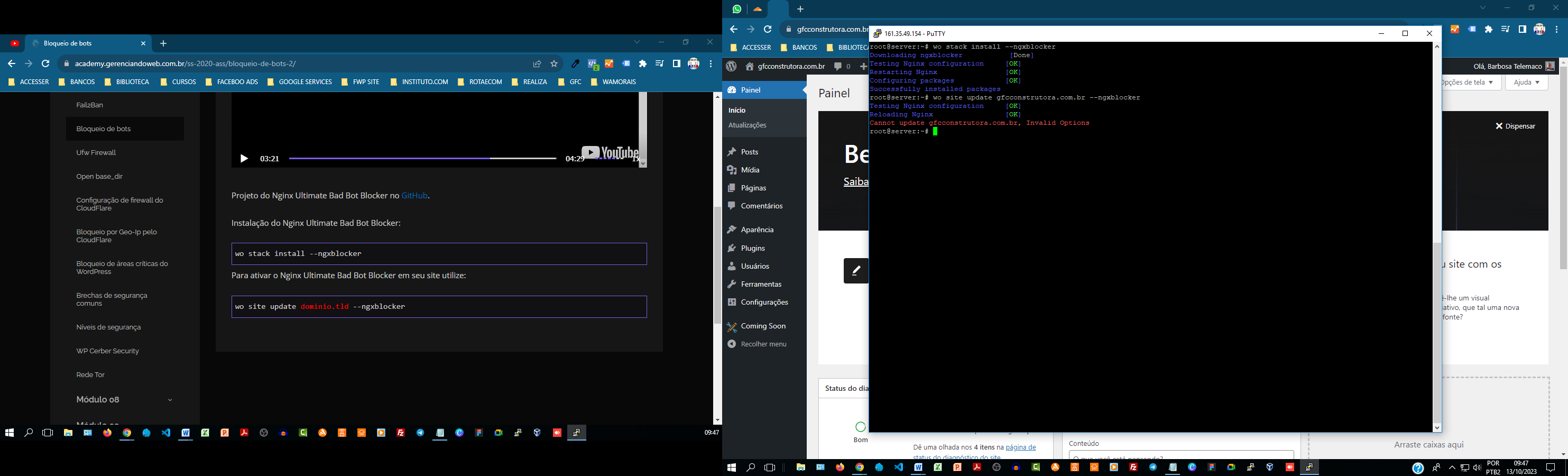
Task: Open tab search chevron in academy browser
Action: click(637, 42)
